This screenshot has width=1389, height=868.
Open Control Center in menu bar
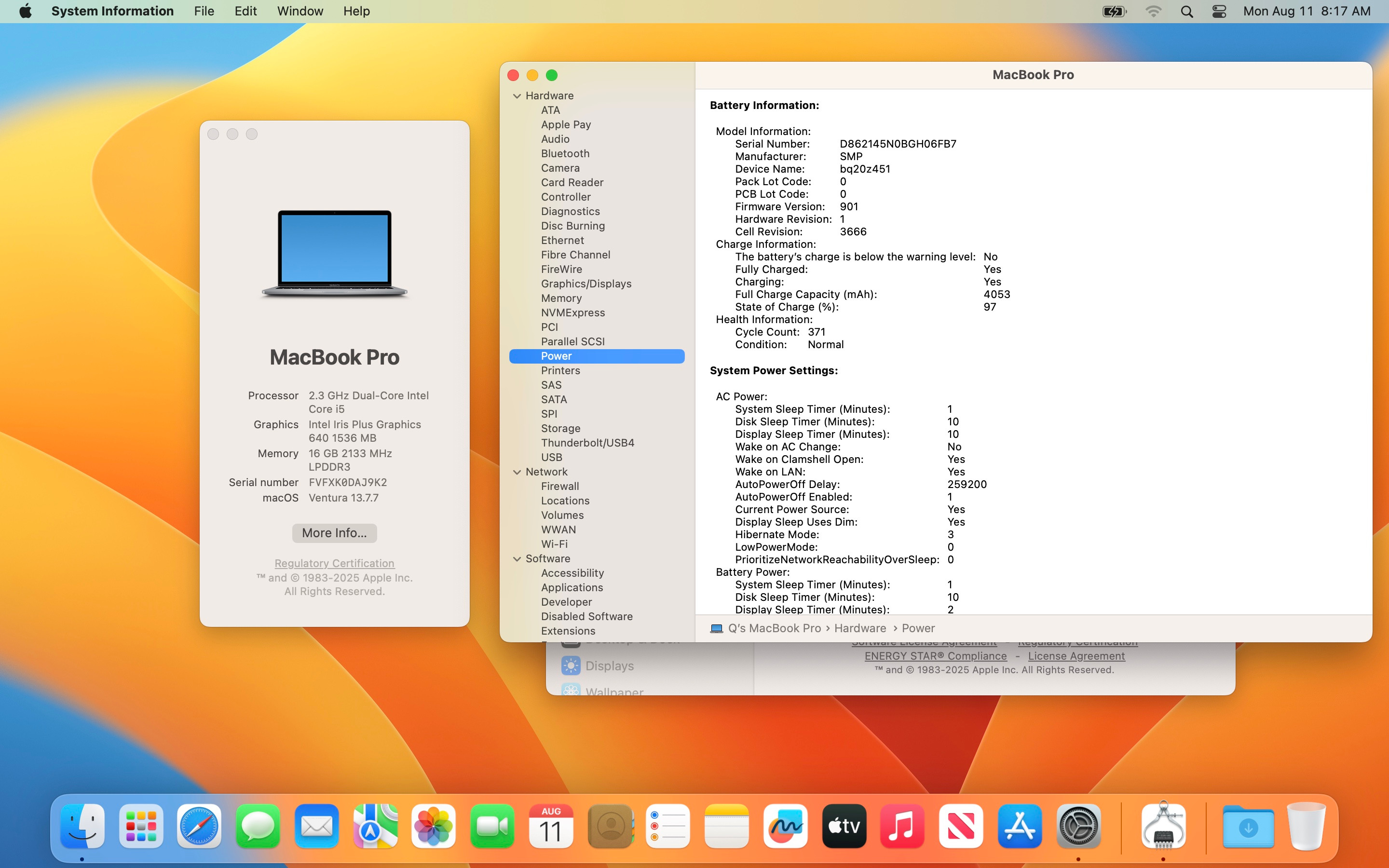pos(1219,12)
